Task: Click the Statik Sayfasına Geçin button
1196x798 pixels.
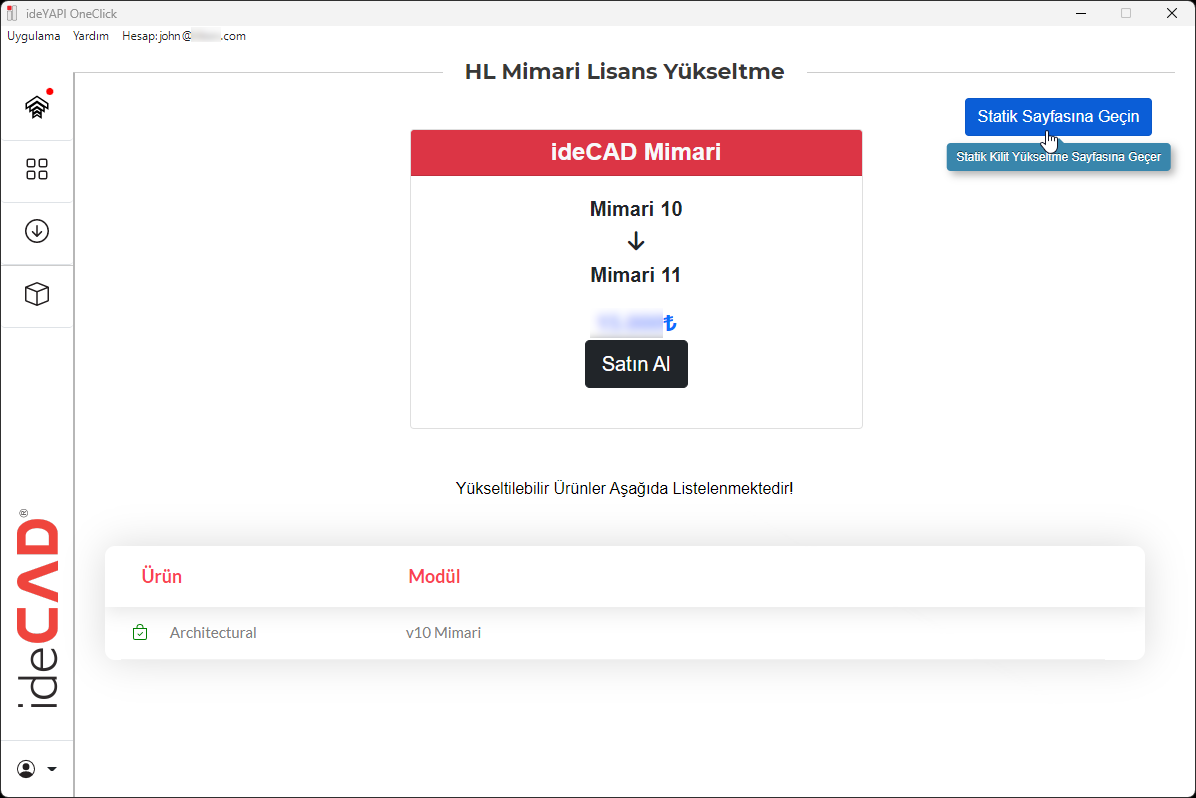Action: [1057, 117]
